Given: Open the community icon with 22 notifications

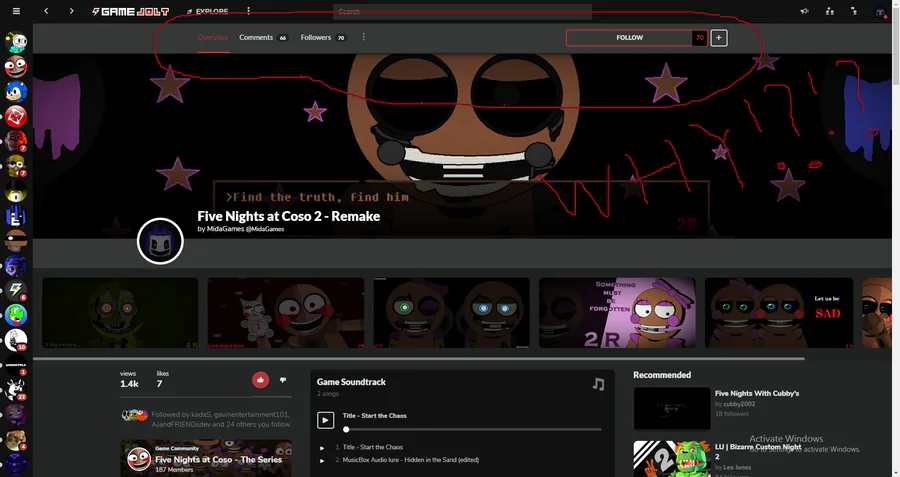Looking at the screenshot, I should (x=16, y=390).
